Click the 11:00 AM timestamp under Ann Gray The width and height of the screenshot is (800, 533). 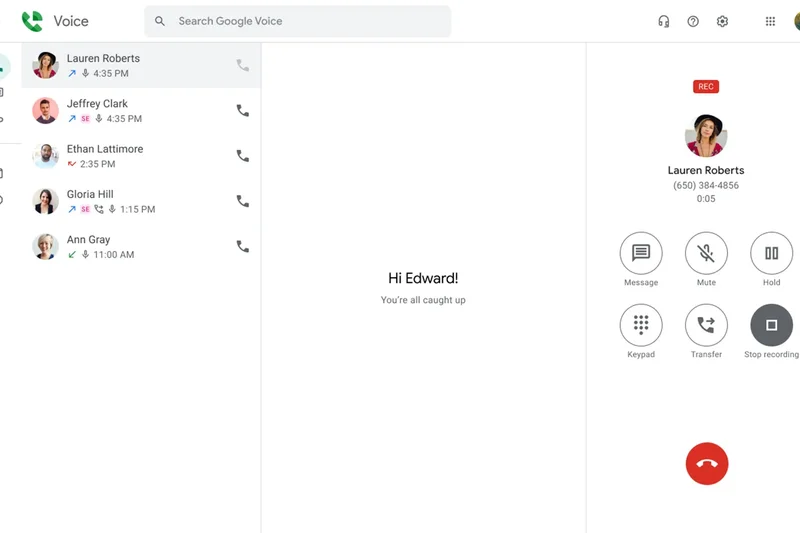click(114, 255)
